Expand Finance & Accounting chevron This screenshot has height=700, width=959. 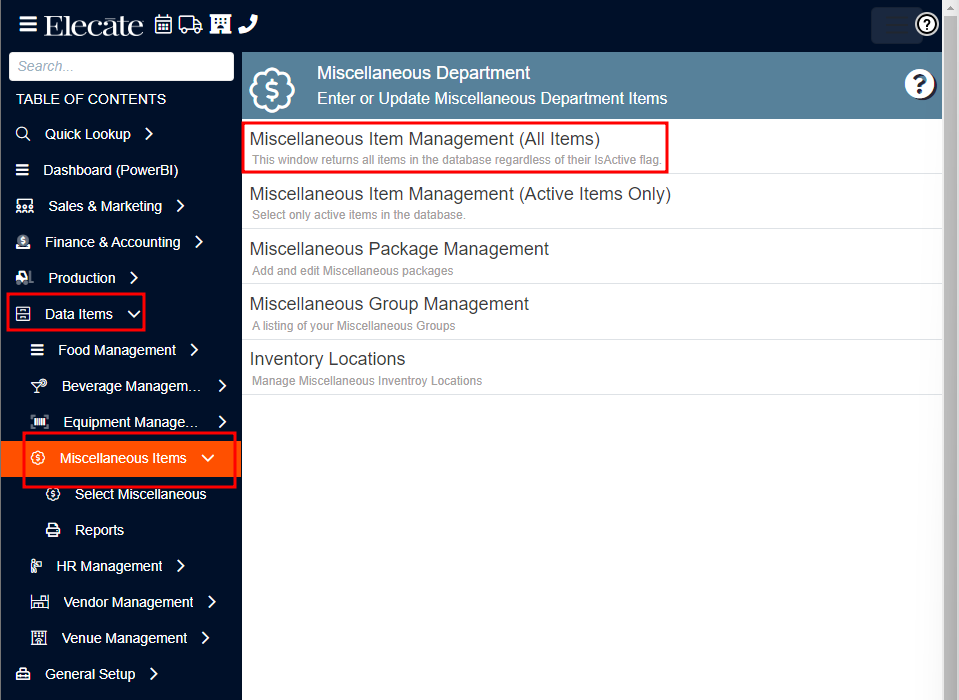point(199,242)
